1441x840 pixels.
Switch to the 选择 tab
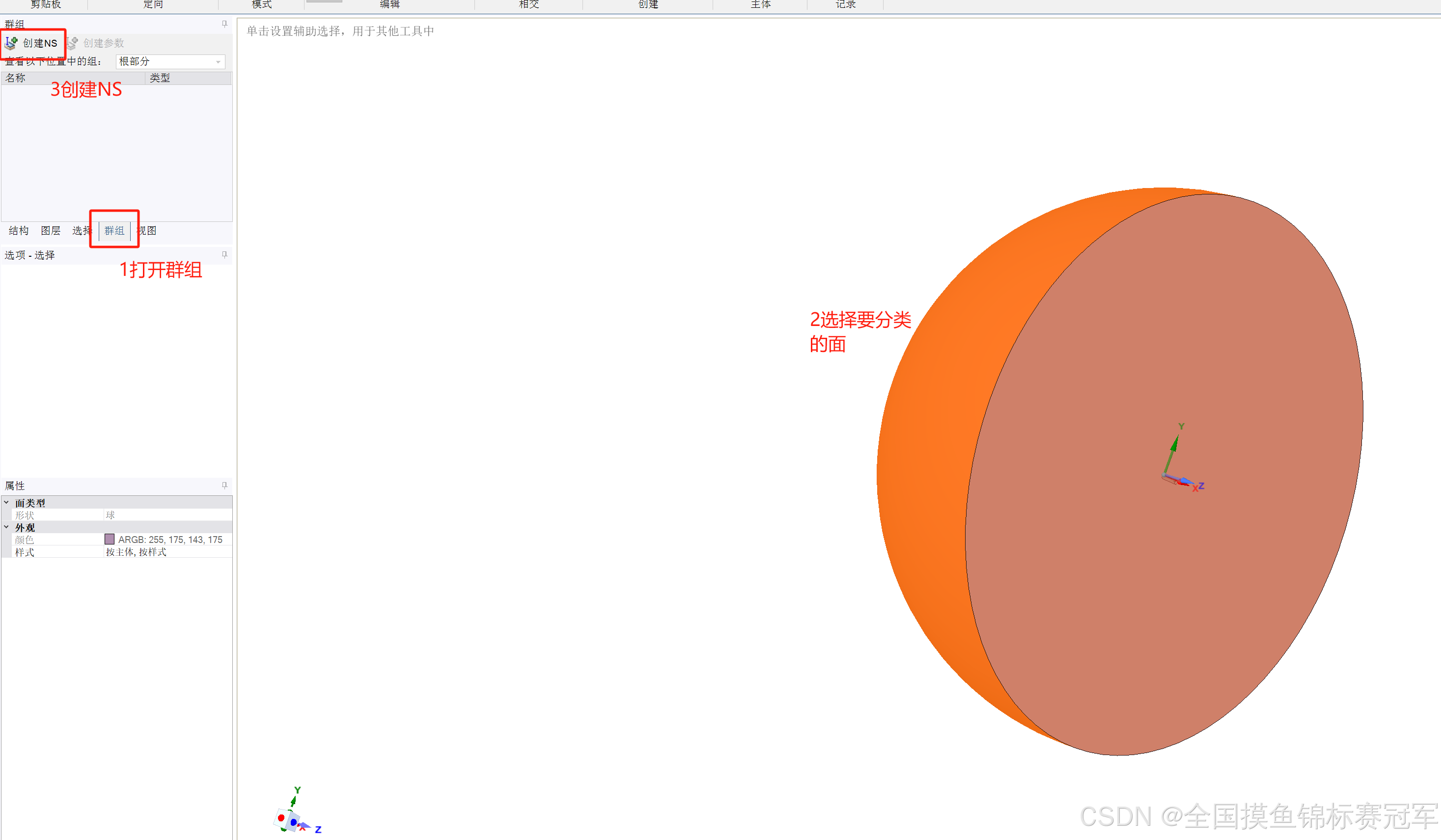tap(81, 230)
